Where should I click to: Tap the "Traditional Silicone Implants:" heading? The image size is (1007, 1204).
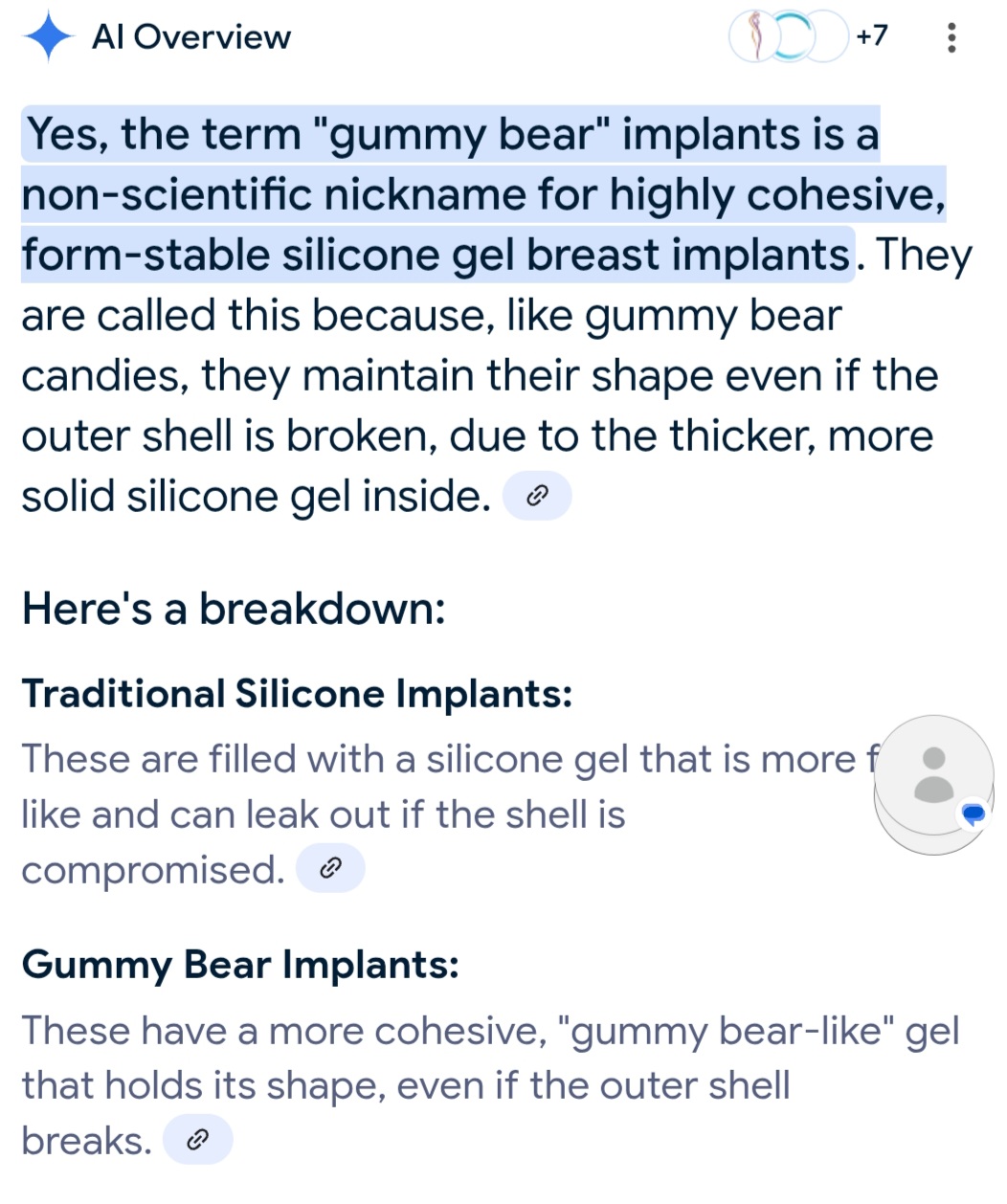pos(297,693)
